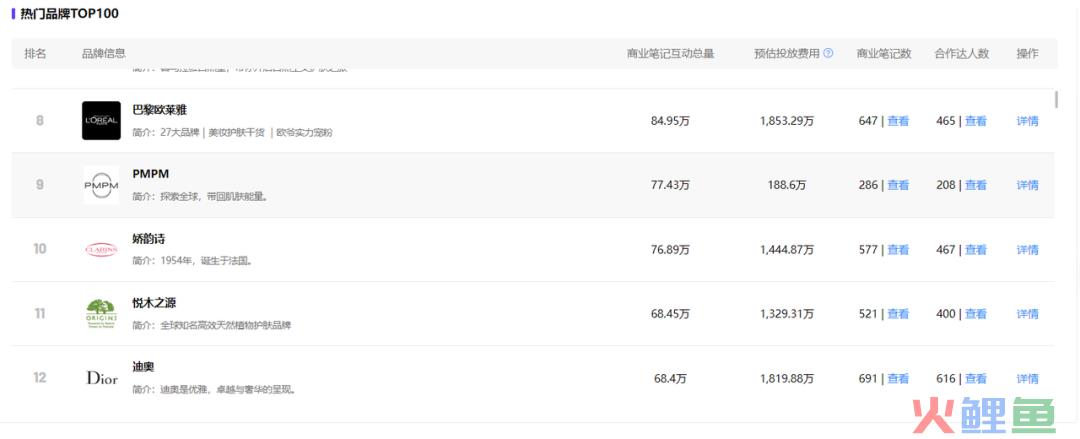Click 查看 beside 465 cooperating influencers

pyautogui.click(x=975, y=121)
